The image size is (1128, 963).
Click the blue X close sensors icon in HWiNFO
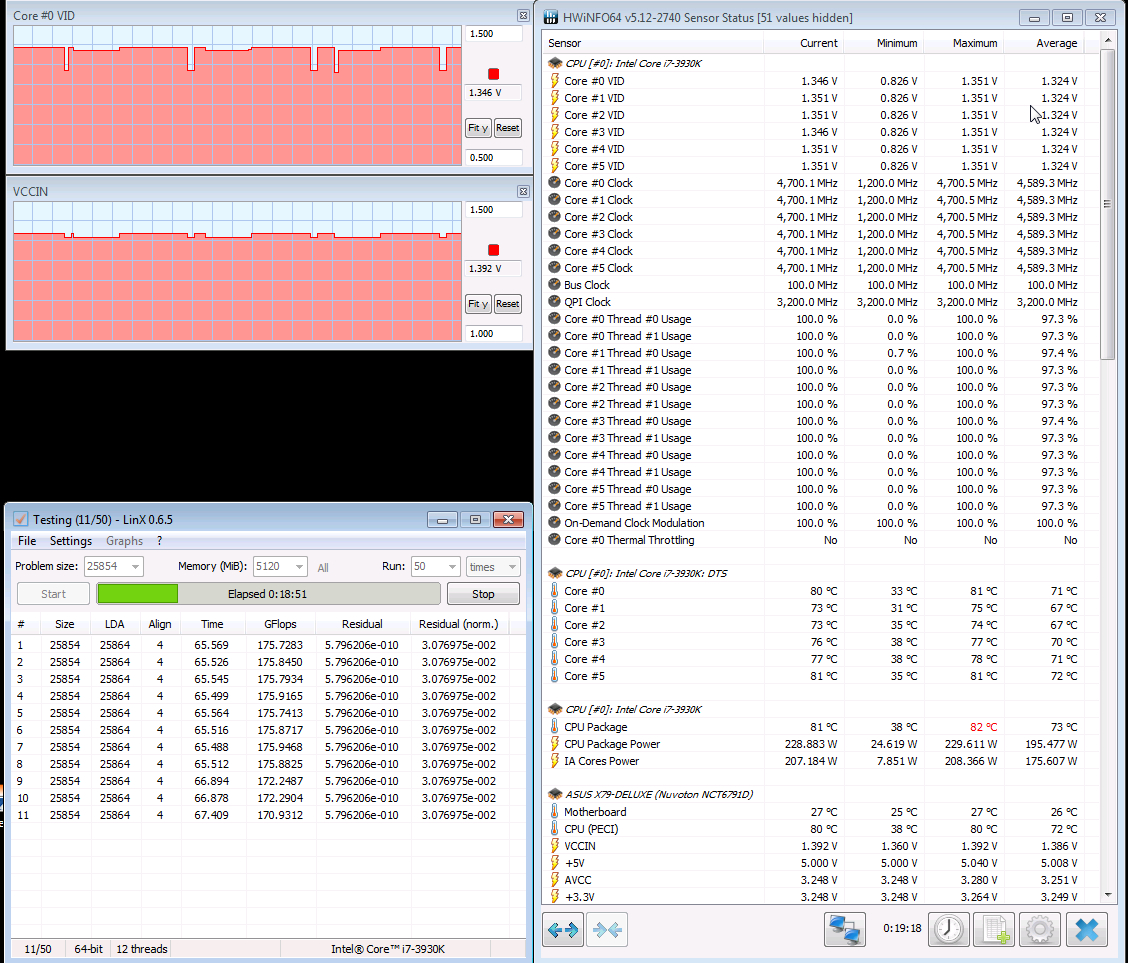(1086, 929)
